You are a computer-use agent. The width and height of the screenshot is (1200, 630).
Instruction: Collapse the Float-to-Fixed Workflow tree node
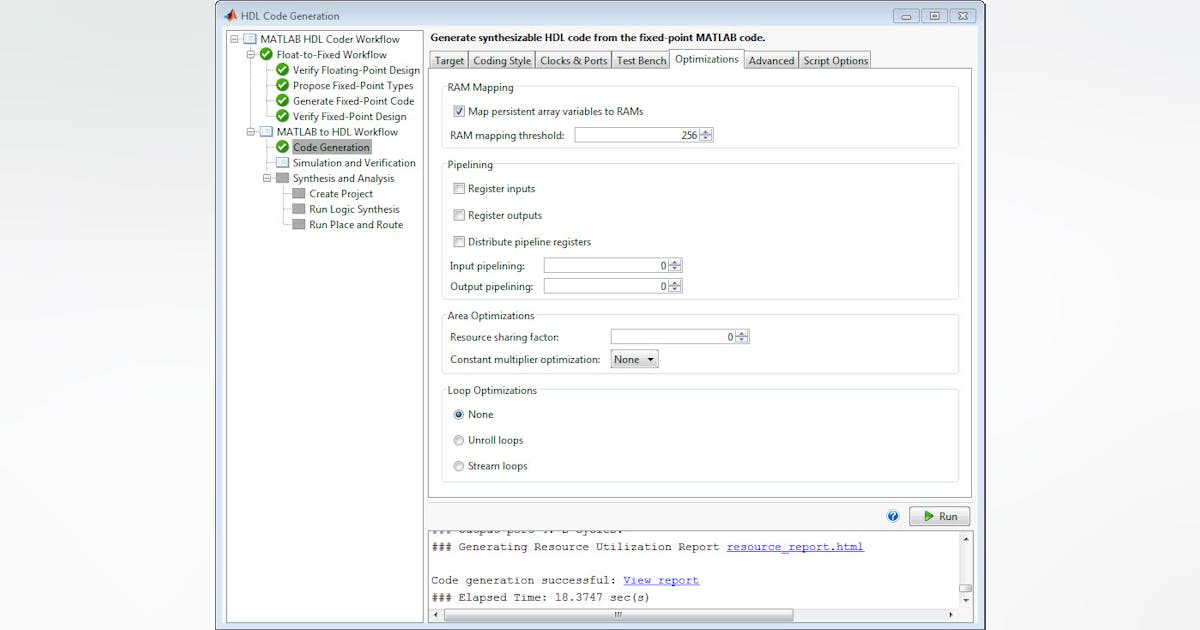(x=251, y=55)
